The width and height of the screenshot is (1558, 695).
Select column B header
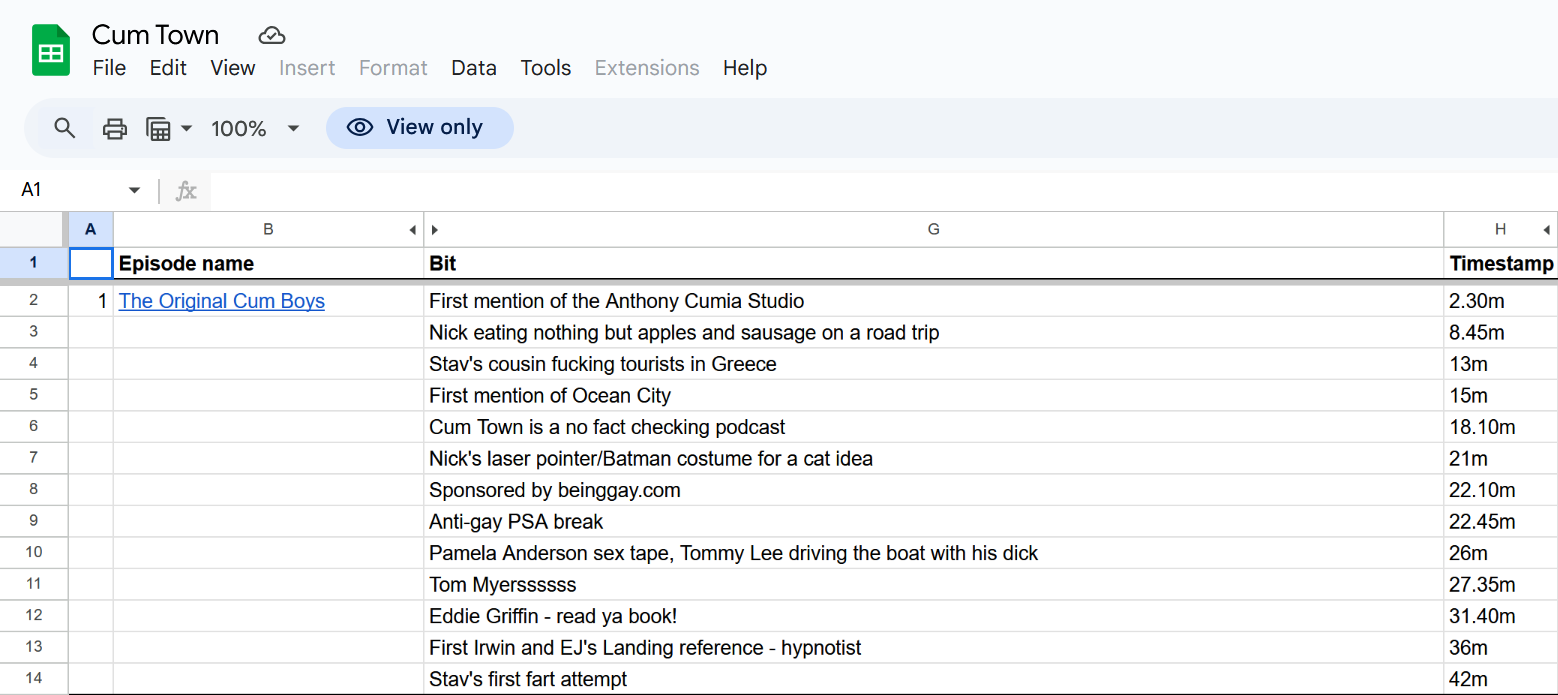point(268,230)
